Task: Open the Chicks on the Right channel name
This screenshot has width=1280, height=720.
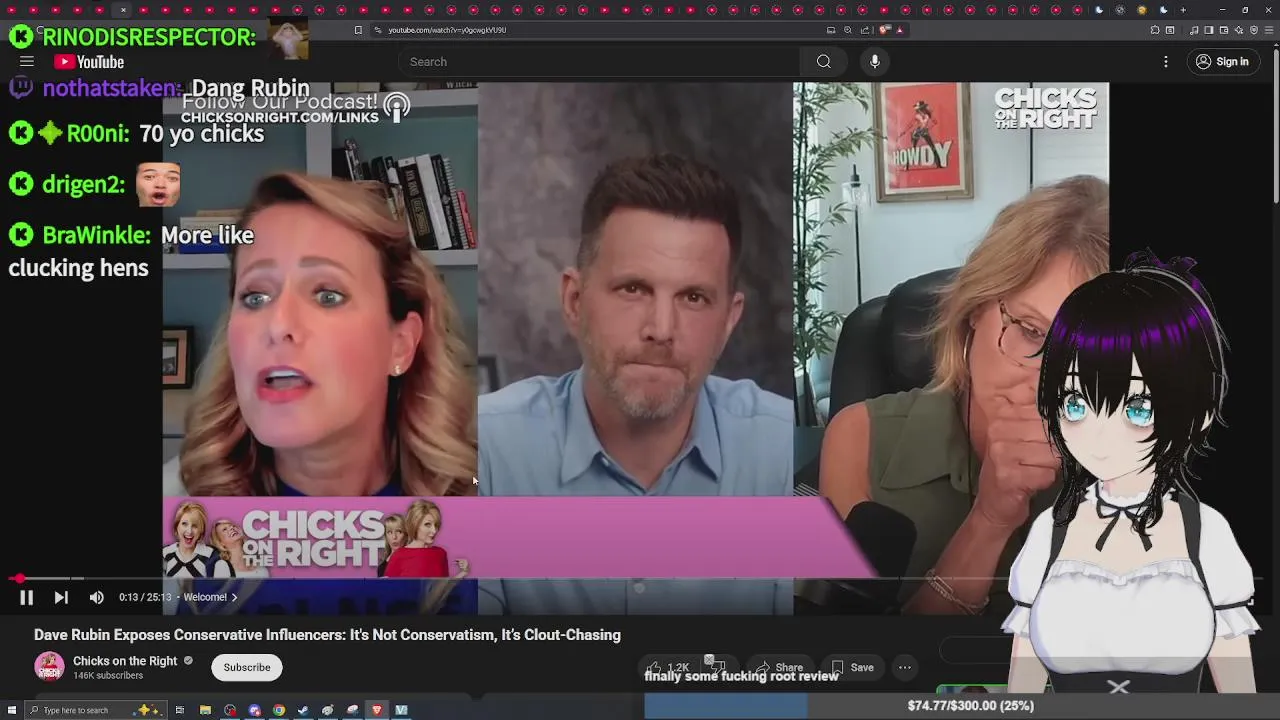Action: click(x=125, y=661)
